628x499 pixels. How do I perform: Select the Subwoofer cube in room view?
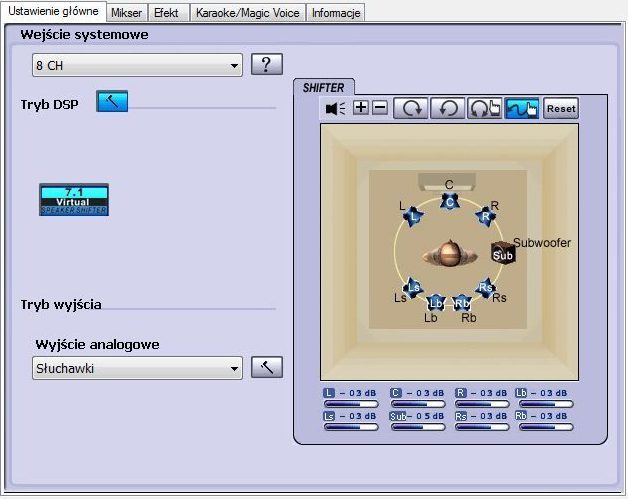click(x=503, y=253)
